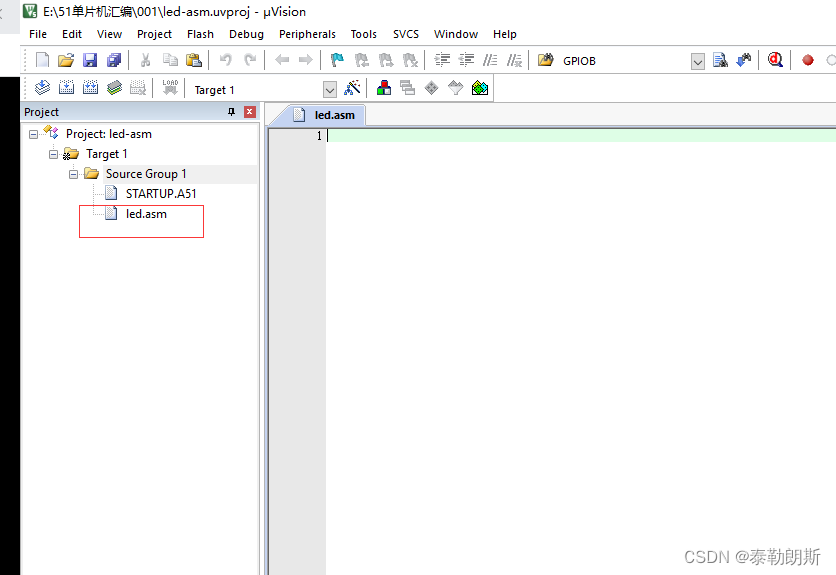Select the Project: led-asm root item
The width and height of the screenshot is (836, 575).
(109, 134)
